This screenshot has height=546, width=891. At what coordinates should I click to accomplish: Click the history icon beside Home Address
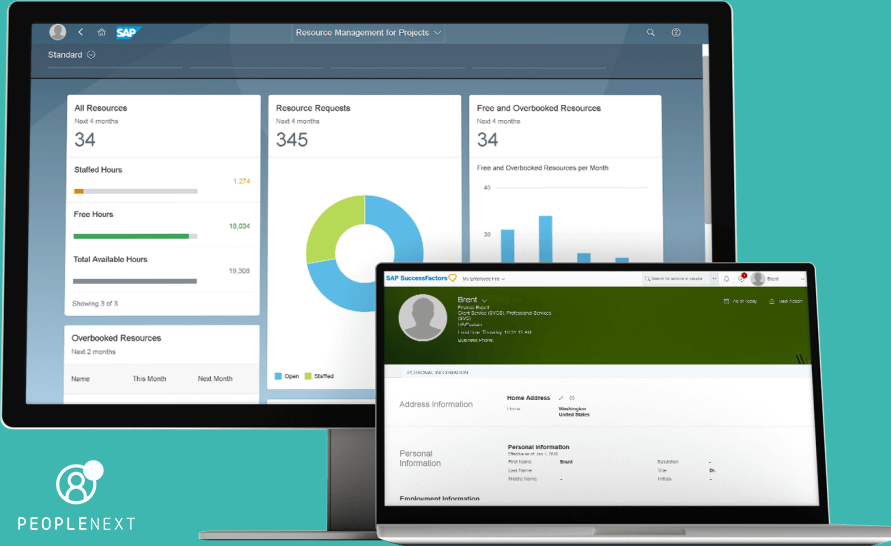572,398
